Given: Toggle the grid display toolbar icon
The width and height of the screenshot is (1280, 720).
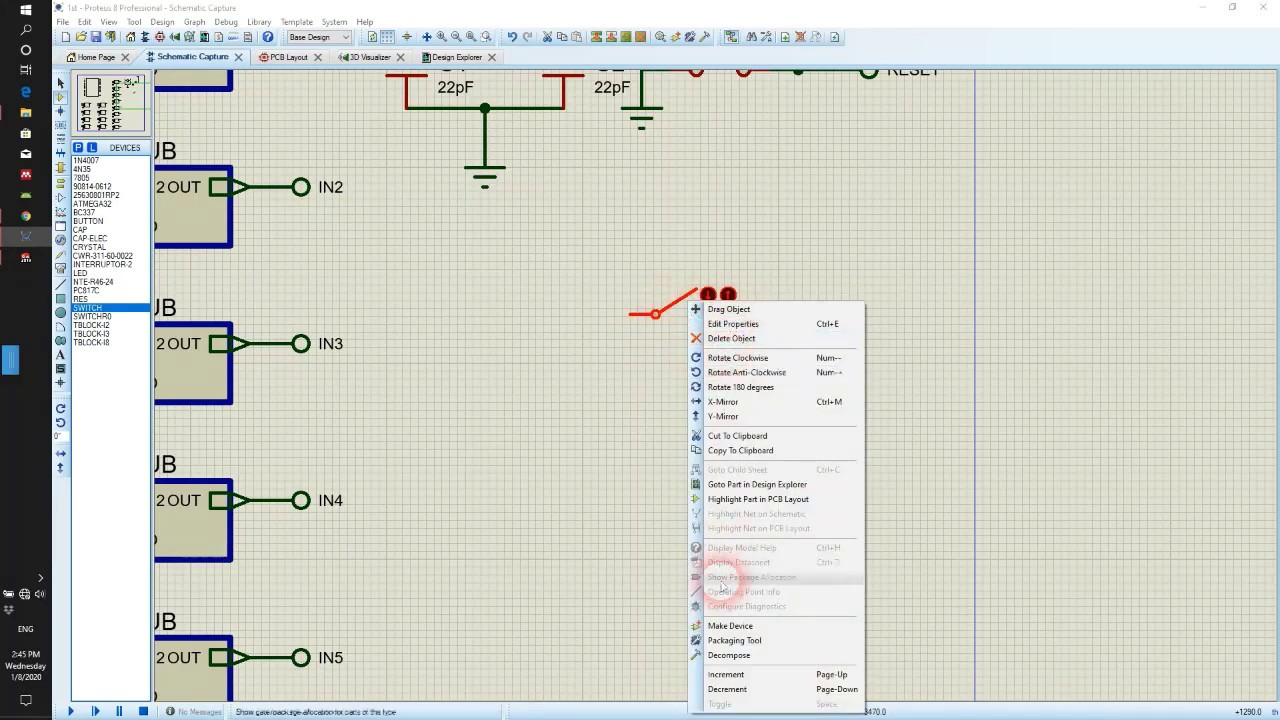Looking at the screenshot, I should point(387,37).
